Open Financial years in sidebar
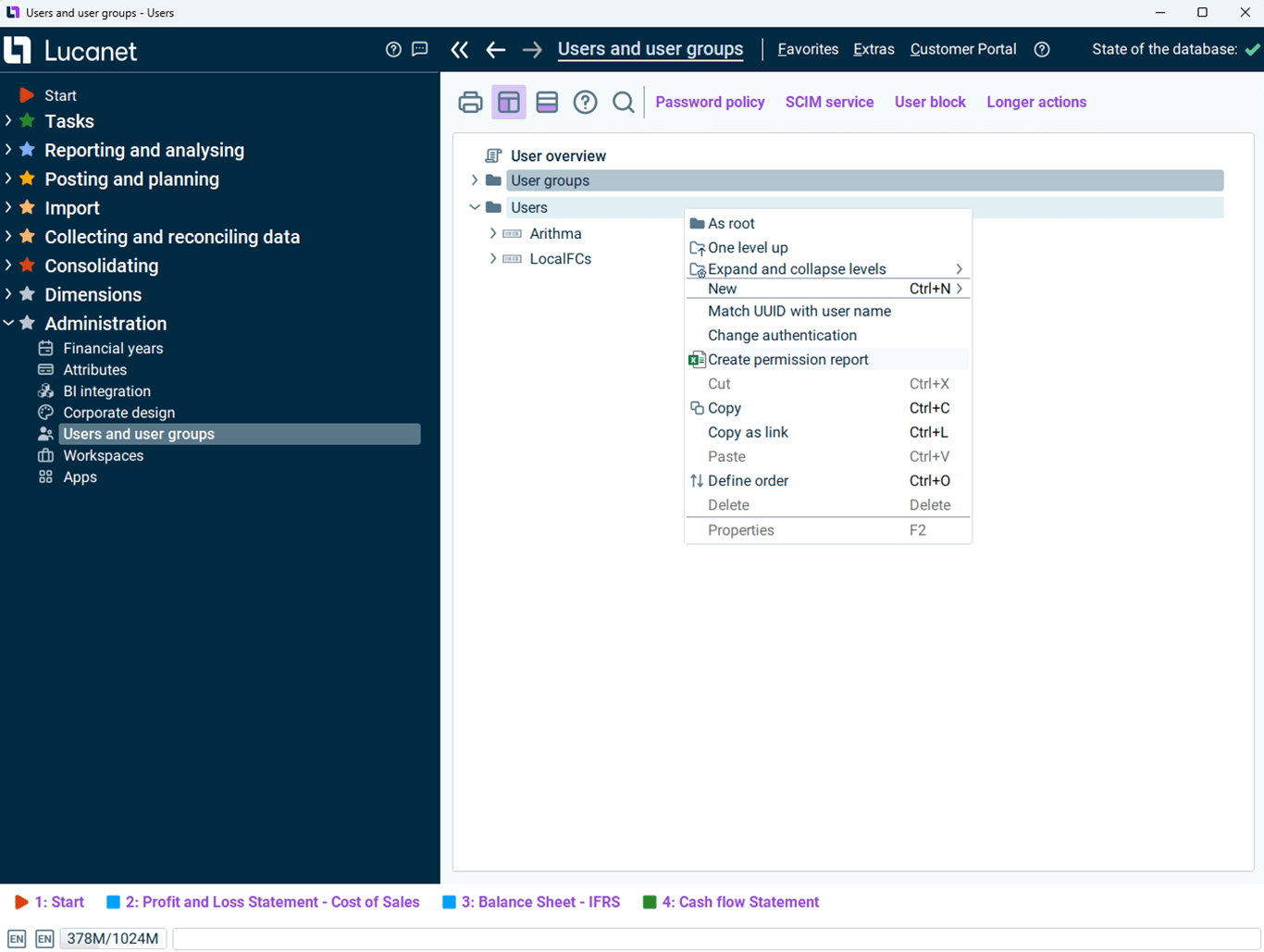Screen dimensions: 1264x952 (113, 348)
